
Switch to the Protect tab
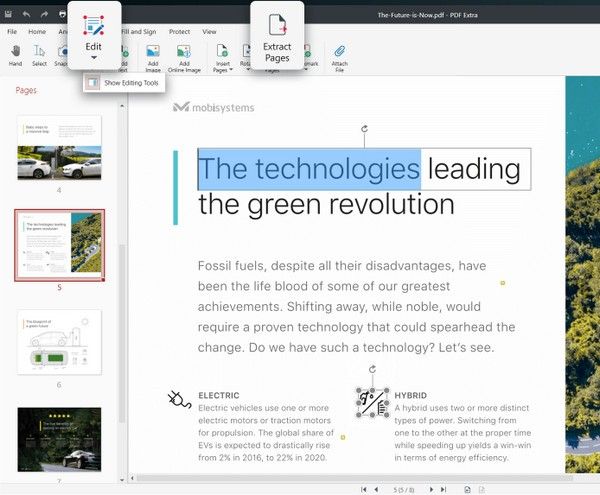pos(180,32)
